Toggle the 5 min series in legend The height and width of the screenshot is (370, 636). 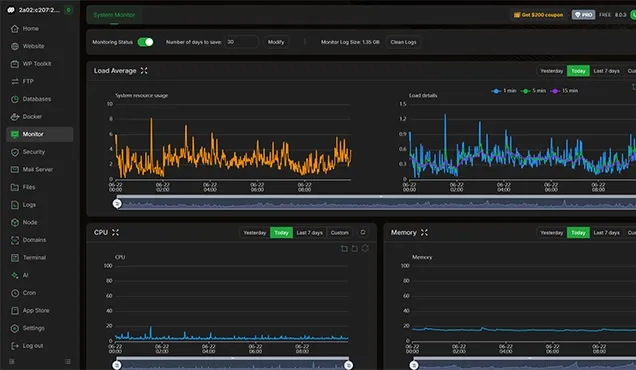point(533,91)
